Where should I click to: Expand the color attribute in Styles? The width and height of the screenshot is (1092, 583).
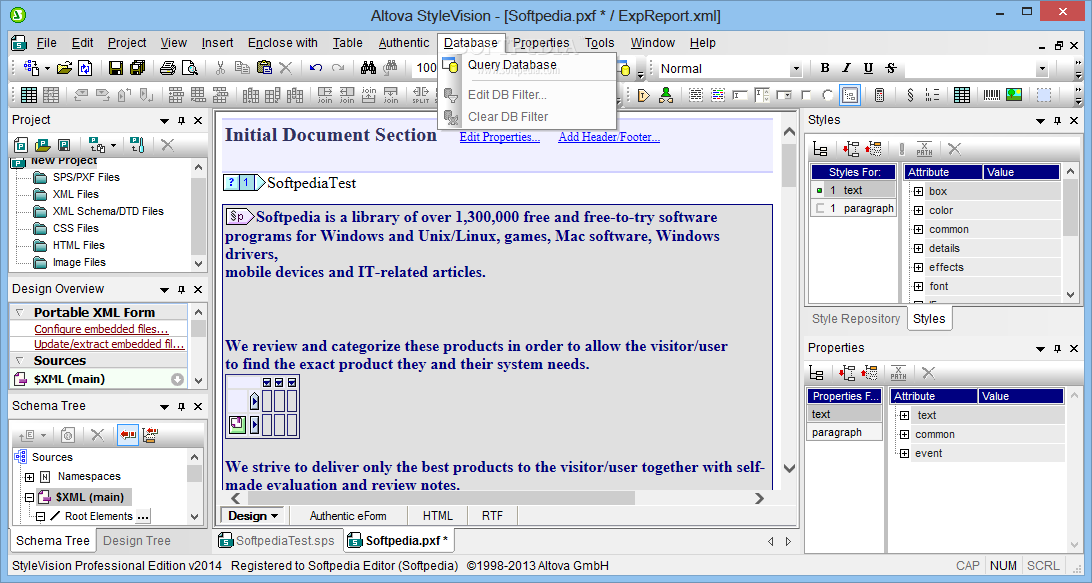[x=918, y=210]
